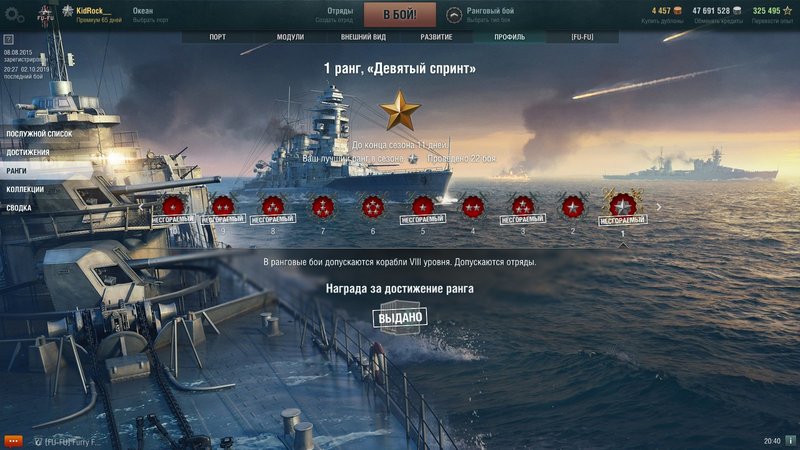
Task: Select the rank 1 badge
Action: [622, 207]
